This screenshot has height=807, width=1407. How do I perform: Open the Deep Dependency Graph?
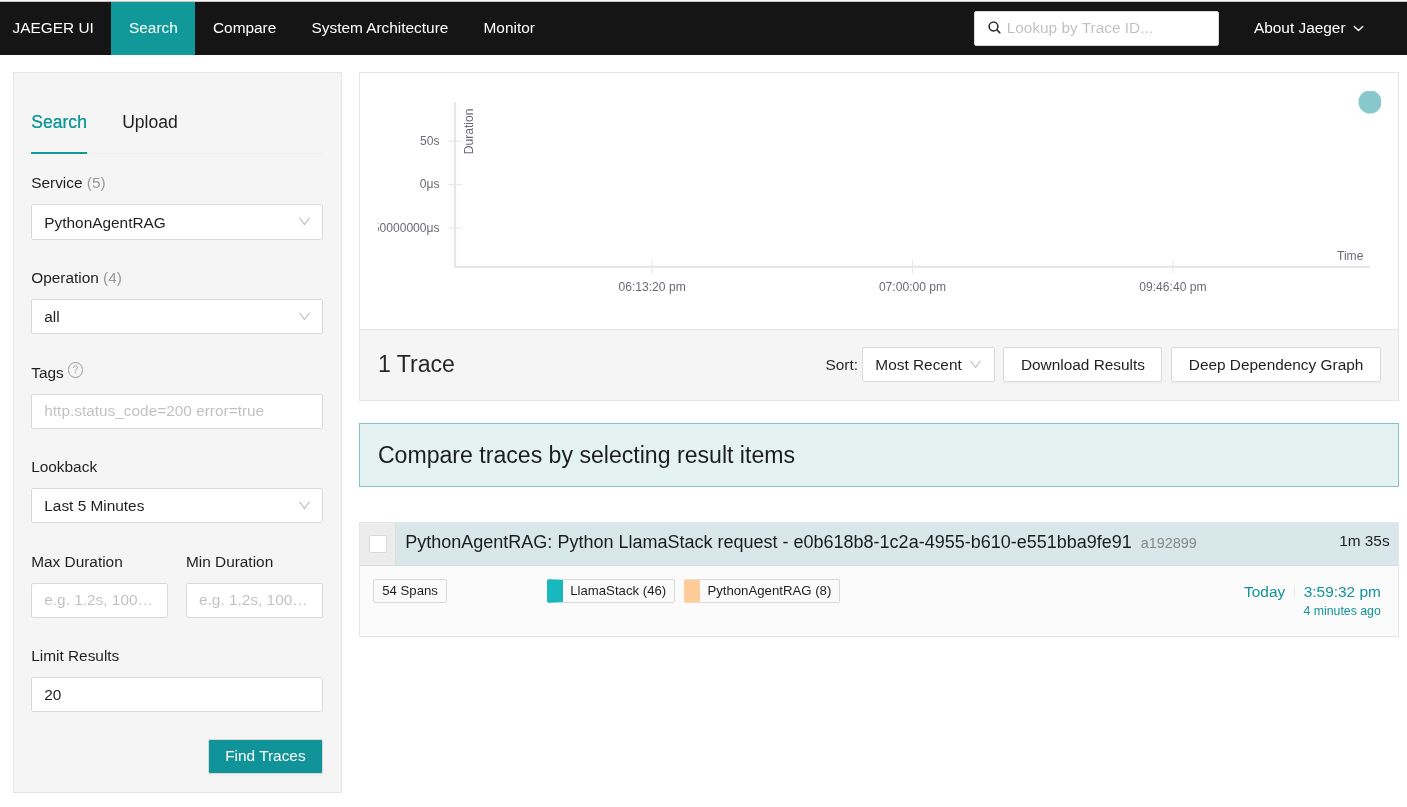(x=1275, y=365)
